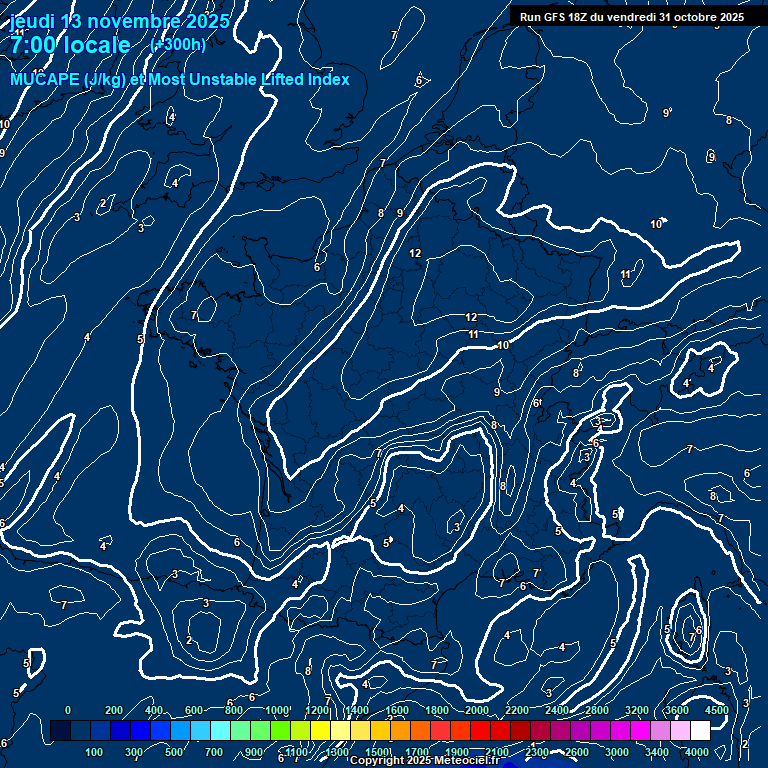Click the '3600' legend value label
This screenshot has width=768, height=768.
point(677,710)
